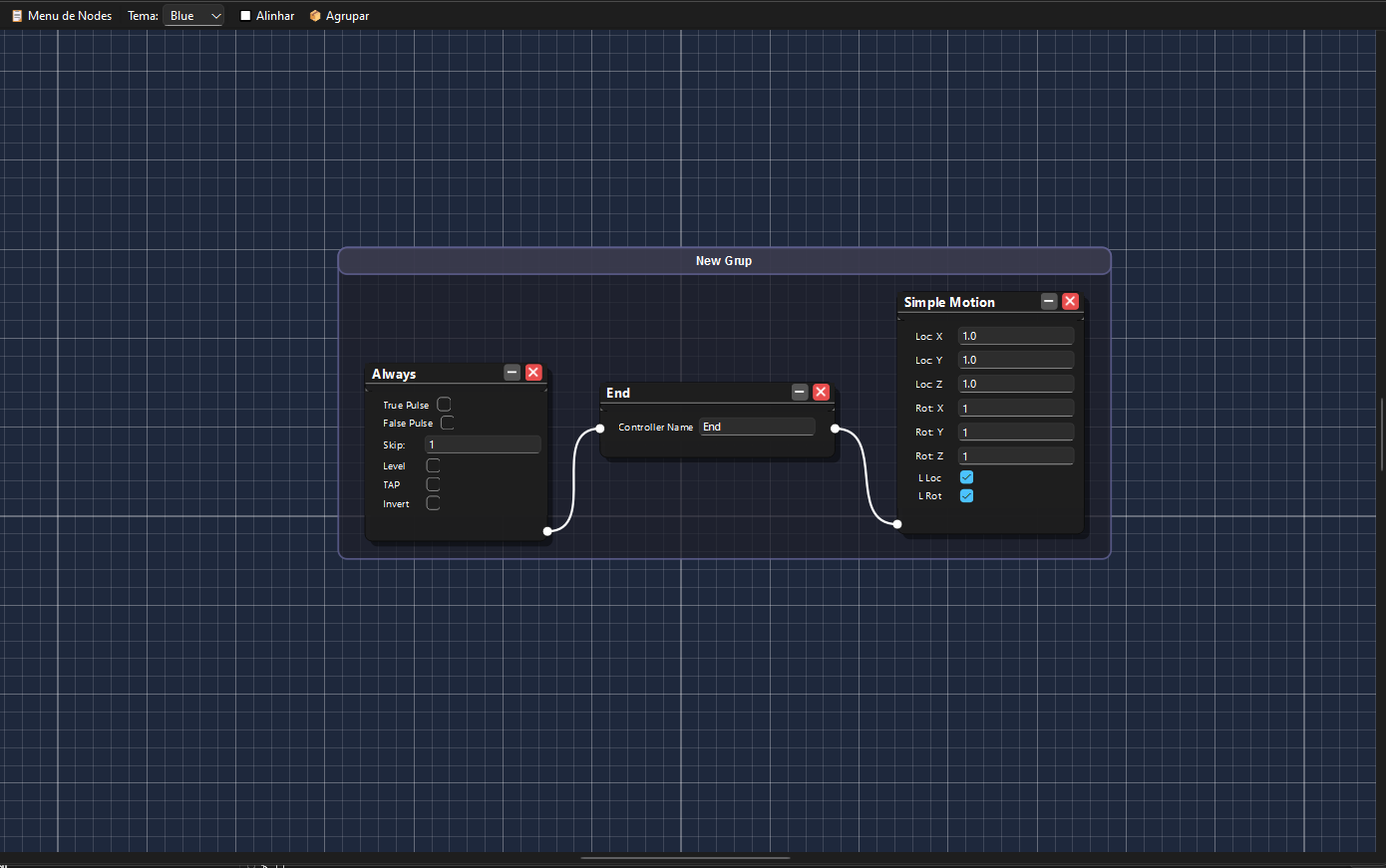Click the End node output socket
The image size is (1386, 868).
point(835,430)
